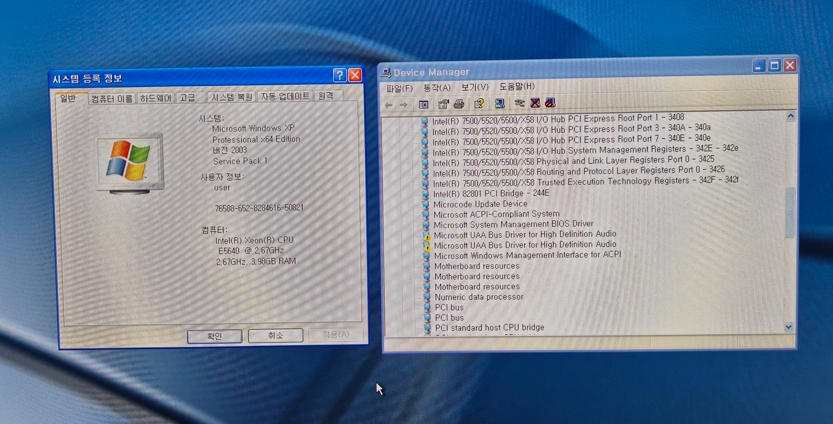This screenshot has width=833, height=424.
Task: Click the registered user name 'user'
Action: [222, 188]
